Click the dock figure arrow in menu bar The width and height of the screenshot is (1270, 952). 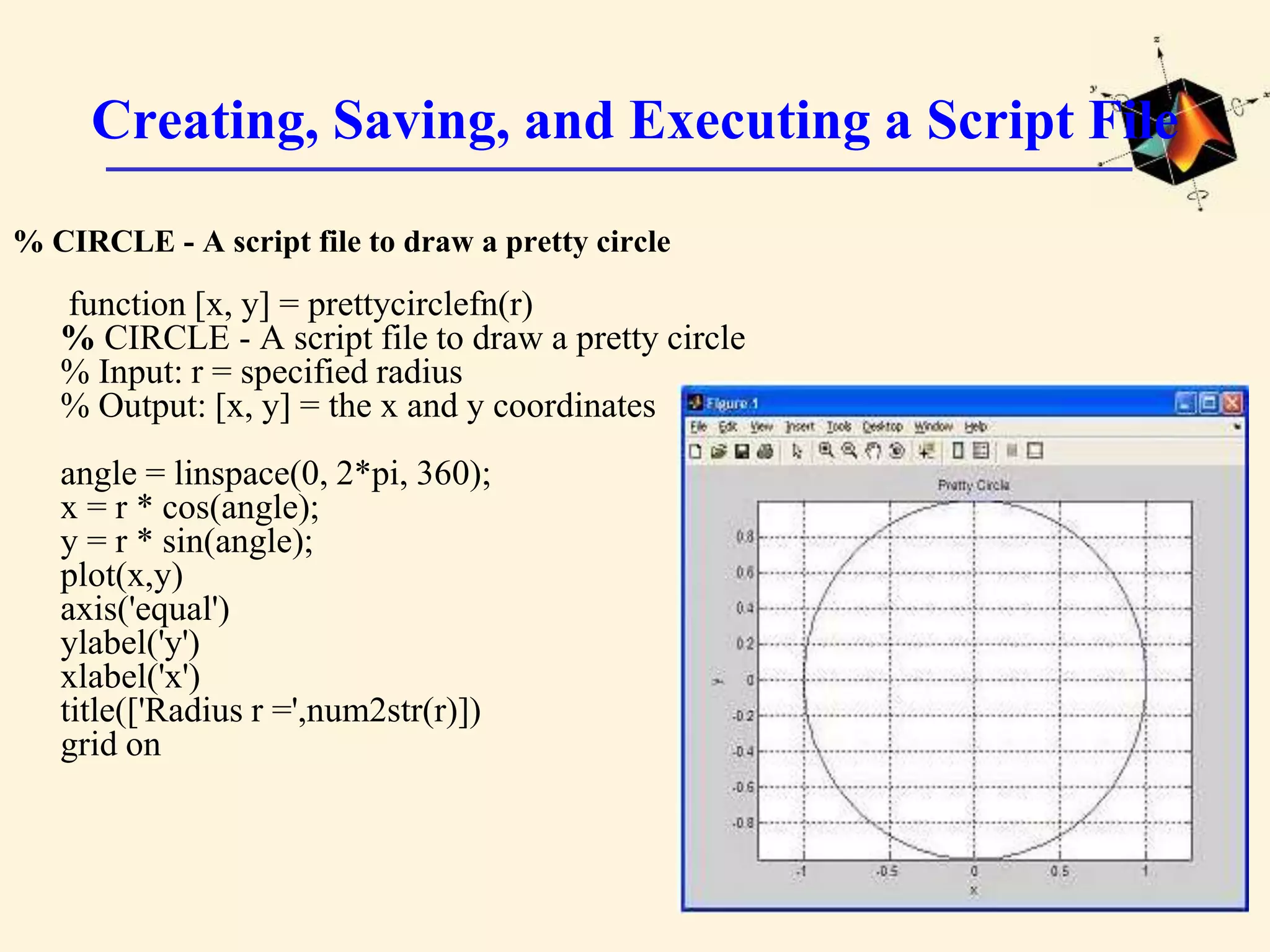1237,426
